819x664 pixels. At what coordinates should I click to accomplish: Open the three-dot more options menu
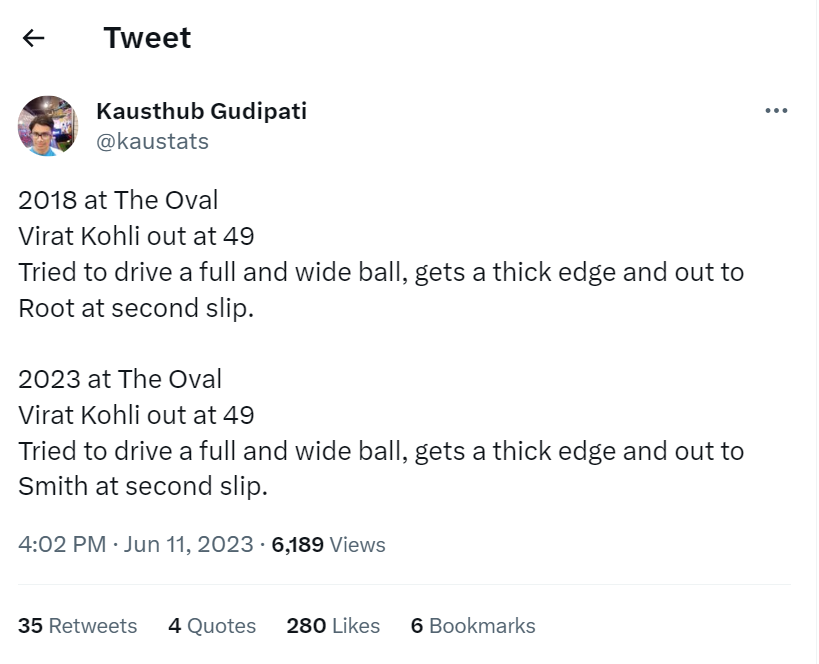click(x=775, y=111)
